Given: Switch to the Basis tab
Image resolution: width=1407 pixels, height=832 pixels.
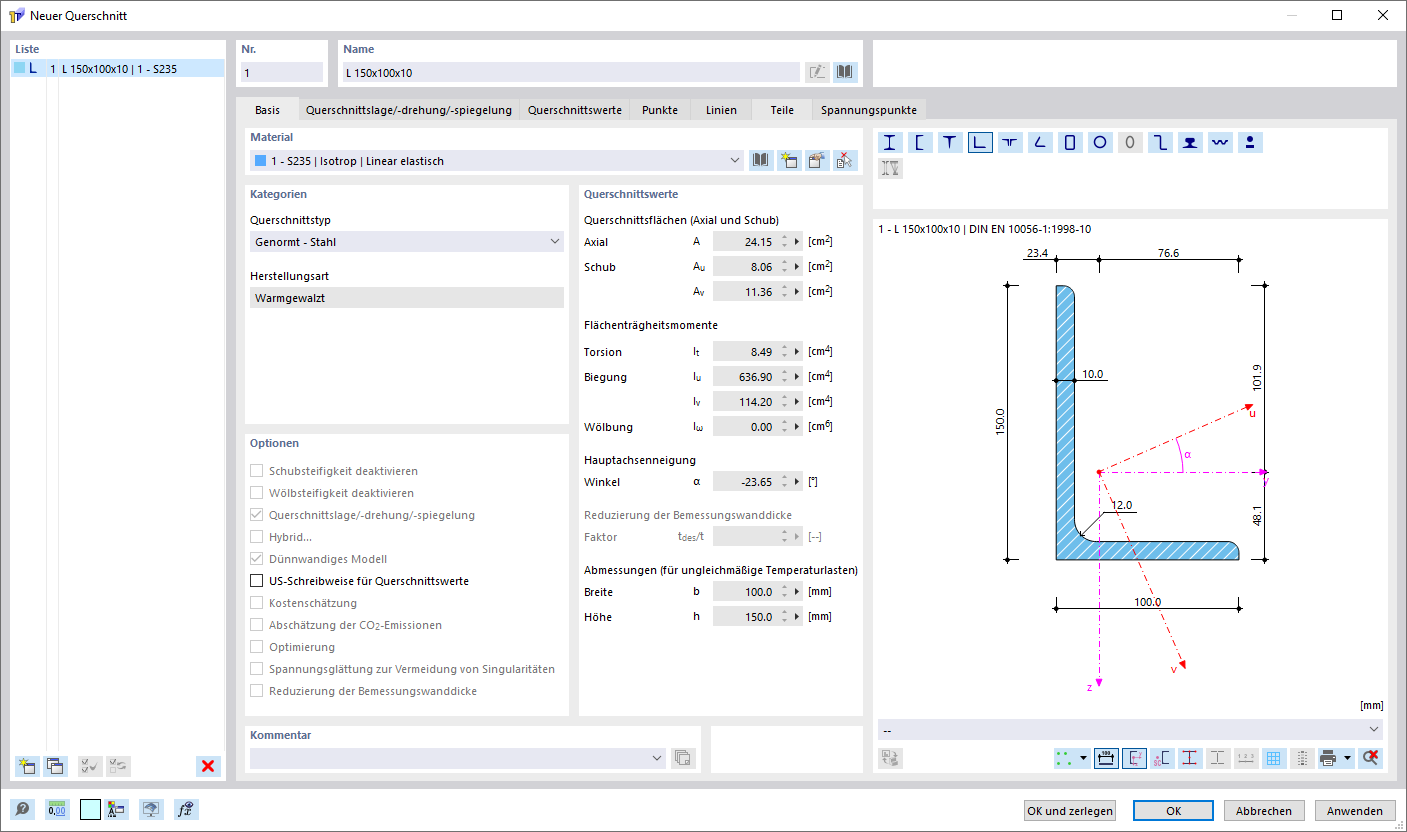Looking at the screenshot, I should tap(267, 110).
